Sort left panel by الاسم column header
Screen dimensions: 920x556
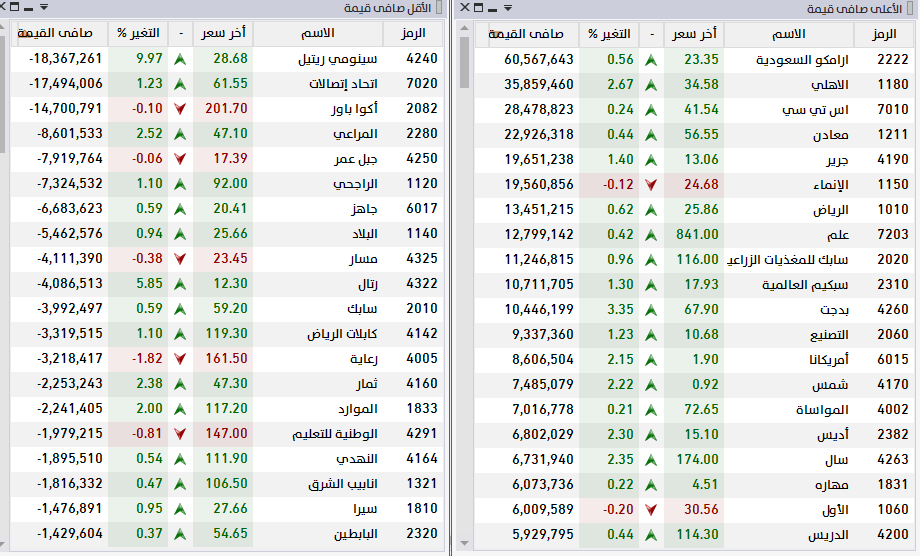(x=318, y=33)
